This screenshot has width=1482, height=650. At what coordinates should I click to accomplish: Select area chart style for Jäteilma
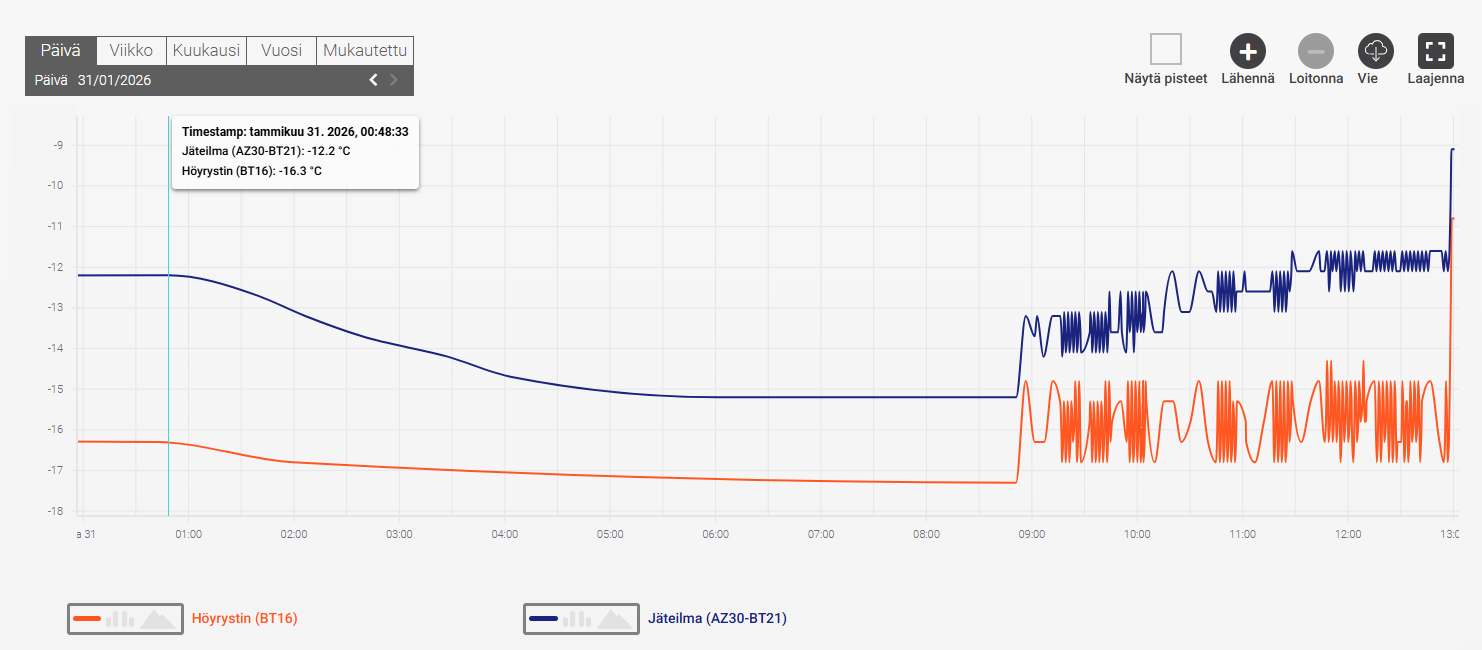613,619
